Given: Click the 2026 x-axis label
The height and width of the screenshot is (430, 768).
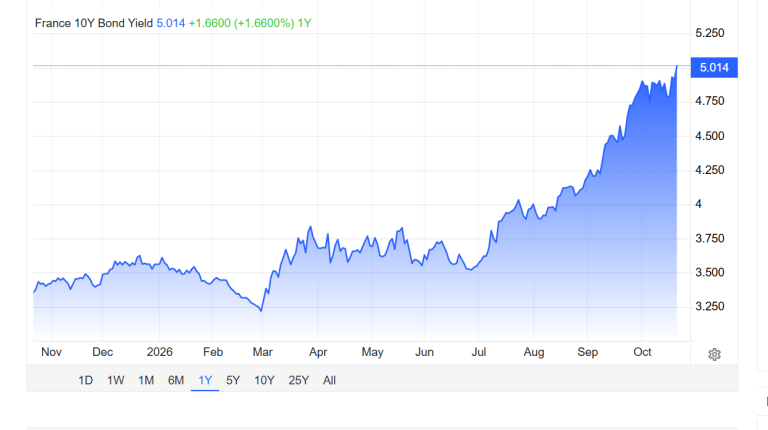Looking at the screenshot, I should 160,352.
